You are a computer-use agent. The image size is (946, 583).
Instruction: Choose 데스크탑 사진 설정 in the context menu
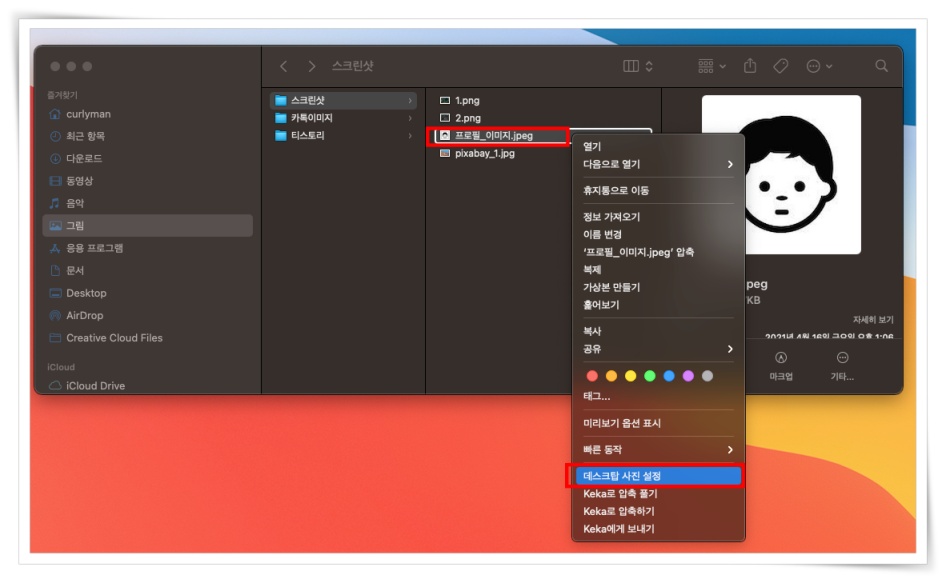658,476
